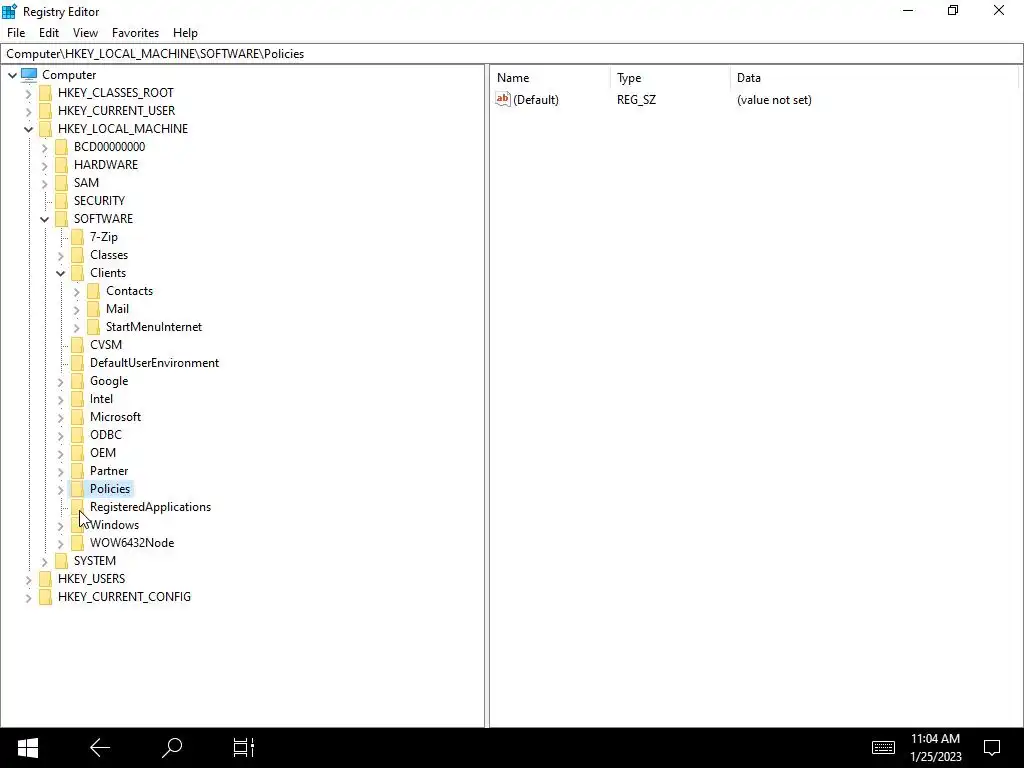Select the Microsoft key label
The height and width of the screenshot is (768, 1024).
click(x=115, y=417)
